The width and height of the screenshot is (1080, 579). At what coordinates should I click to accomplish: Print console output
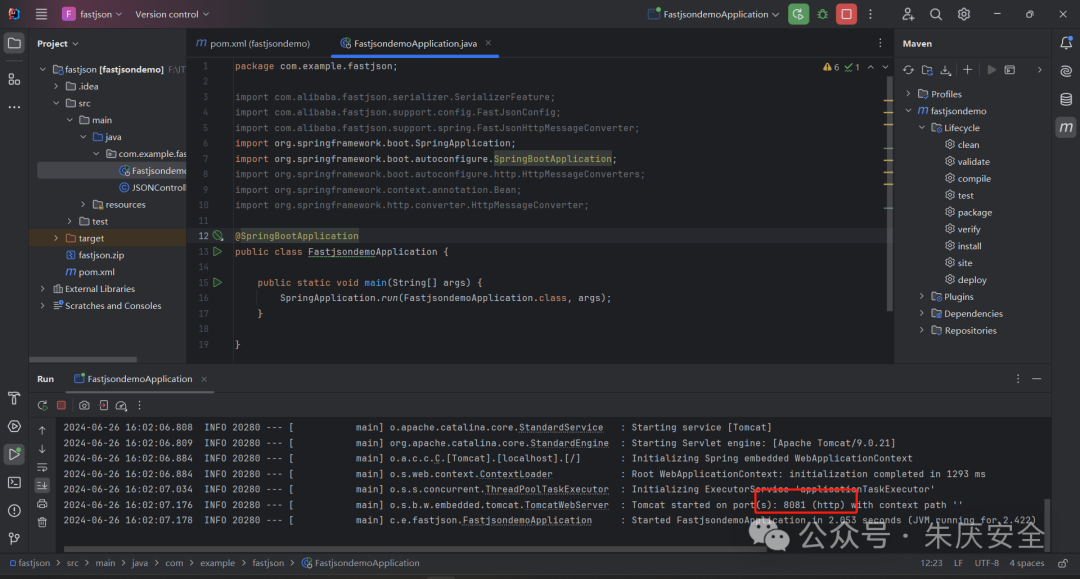(x=42, y=504)
